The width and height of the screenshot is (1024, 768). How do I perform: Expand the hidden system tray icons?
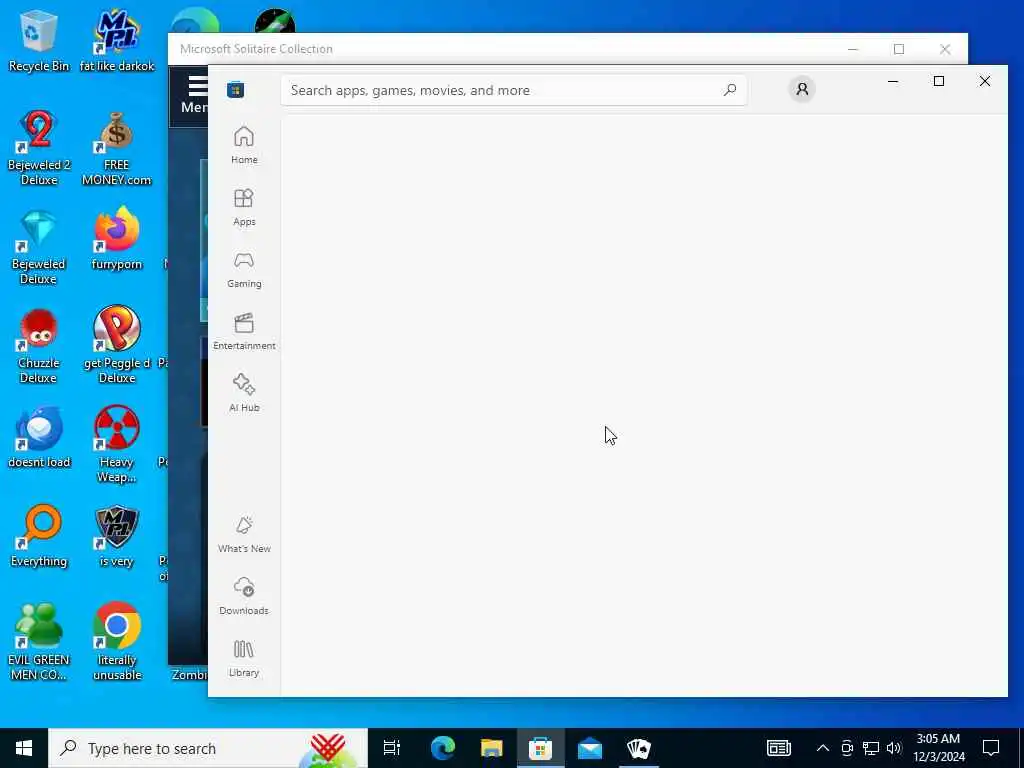pos(823,748)
